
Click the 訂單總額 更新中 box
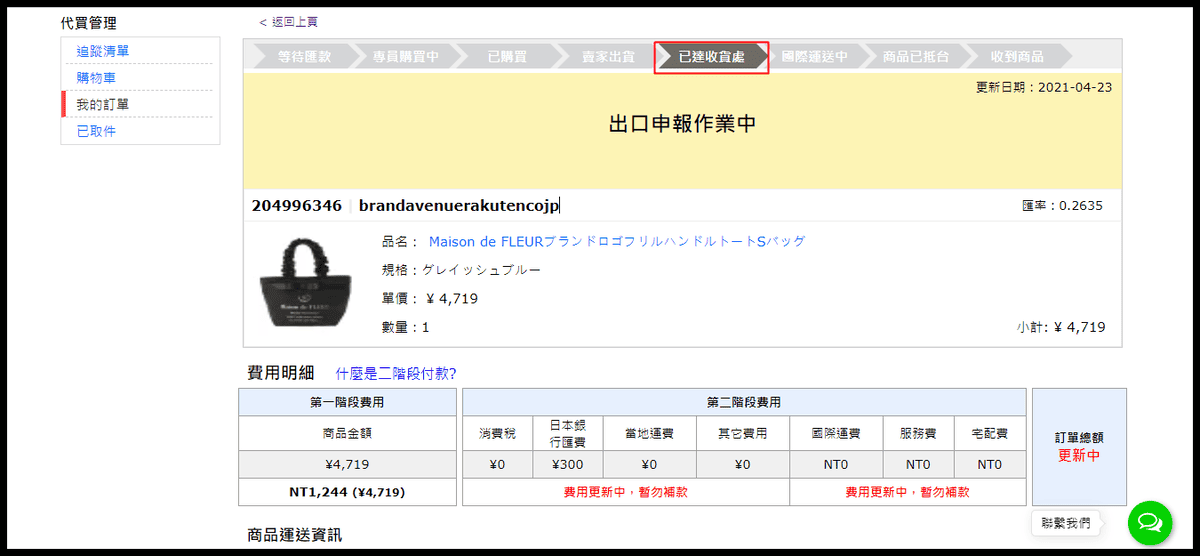pos(1079,447)
